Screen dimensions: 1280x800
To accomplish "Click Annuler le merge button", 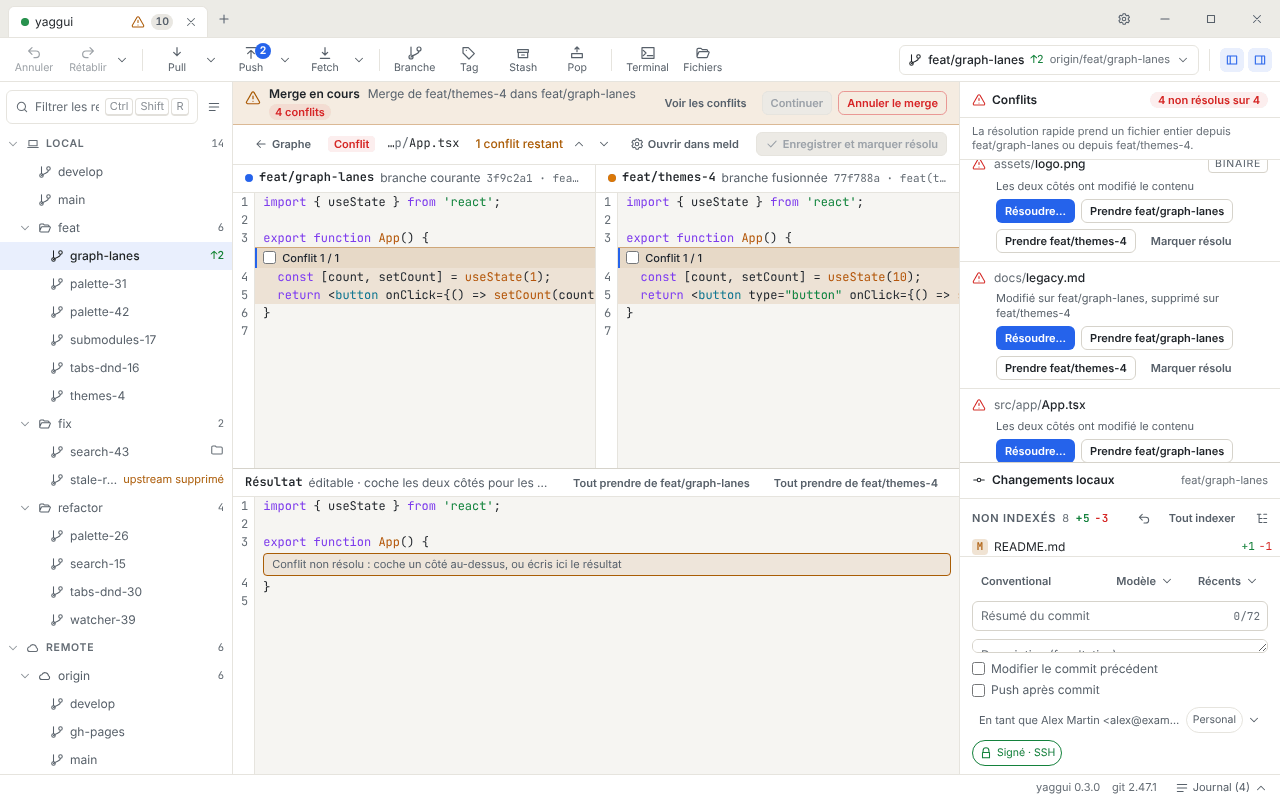I will (892, 103).
